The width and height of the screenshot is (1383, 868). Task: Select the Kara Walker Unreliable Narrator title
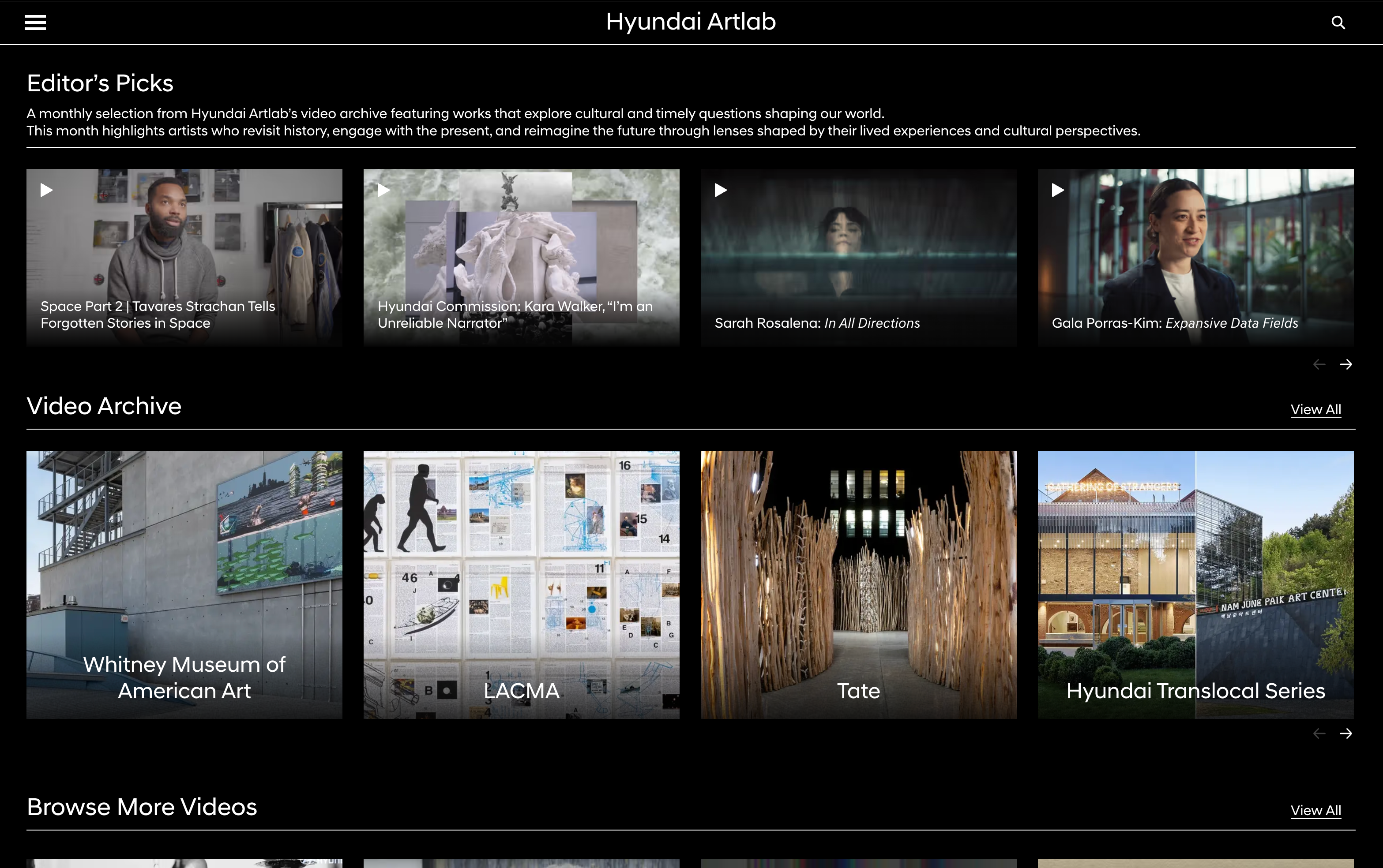point(515,314)
